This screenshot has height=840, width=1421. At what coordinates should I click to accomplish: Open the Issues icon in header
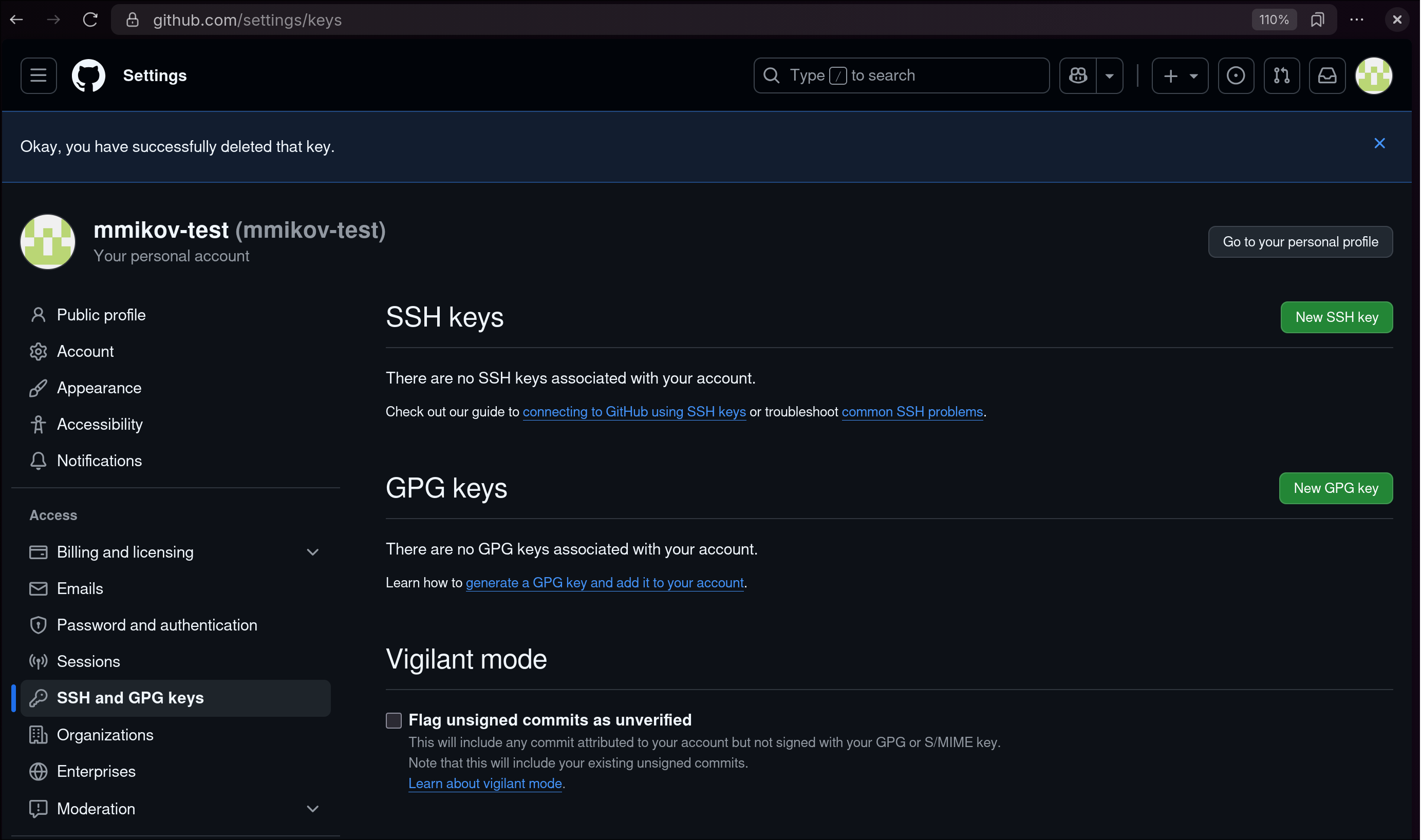click(x=1235, y=75)
